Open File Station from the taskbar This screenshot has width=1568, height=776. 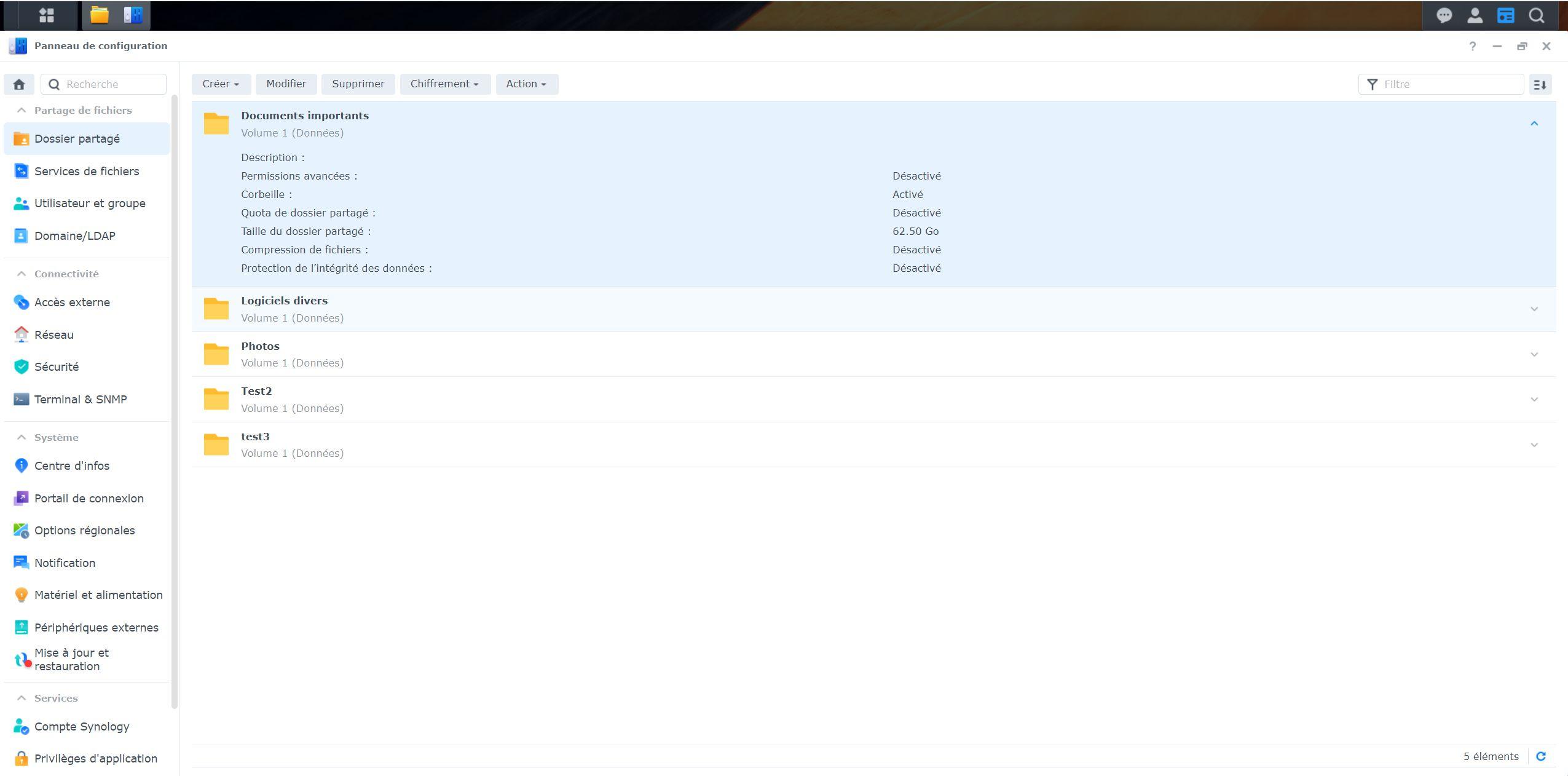pos(100,15)
